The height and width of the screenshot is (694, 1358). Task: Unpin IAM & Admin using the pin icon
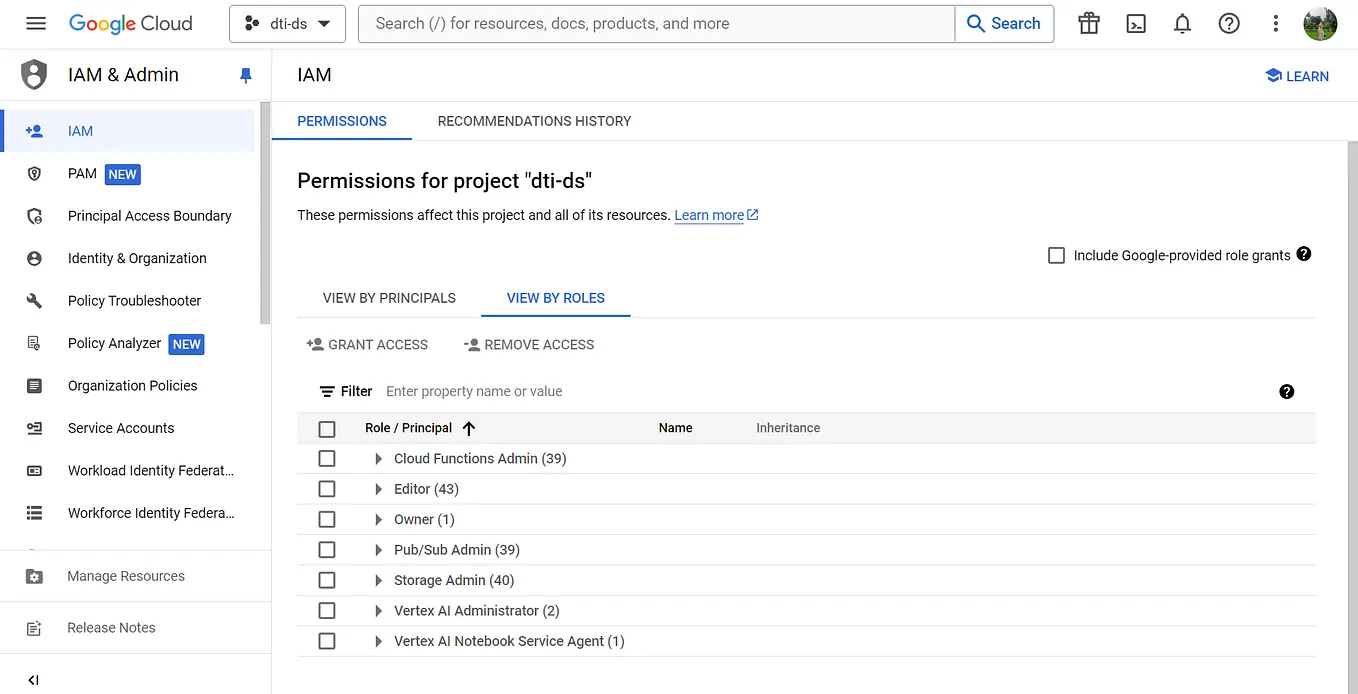(x=245, y=74)
